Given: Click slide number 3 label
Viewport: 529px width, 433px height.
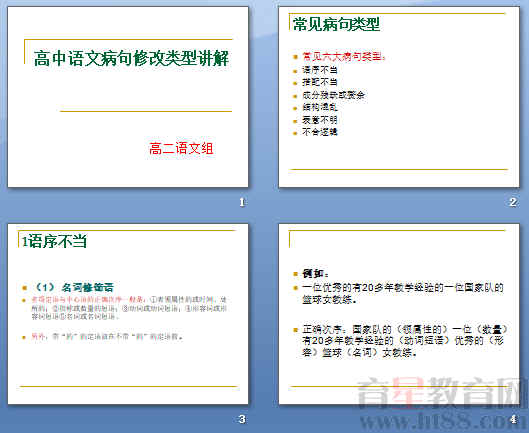Looking at the screenshot, I should 242,419.
